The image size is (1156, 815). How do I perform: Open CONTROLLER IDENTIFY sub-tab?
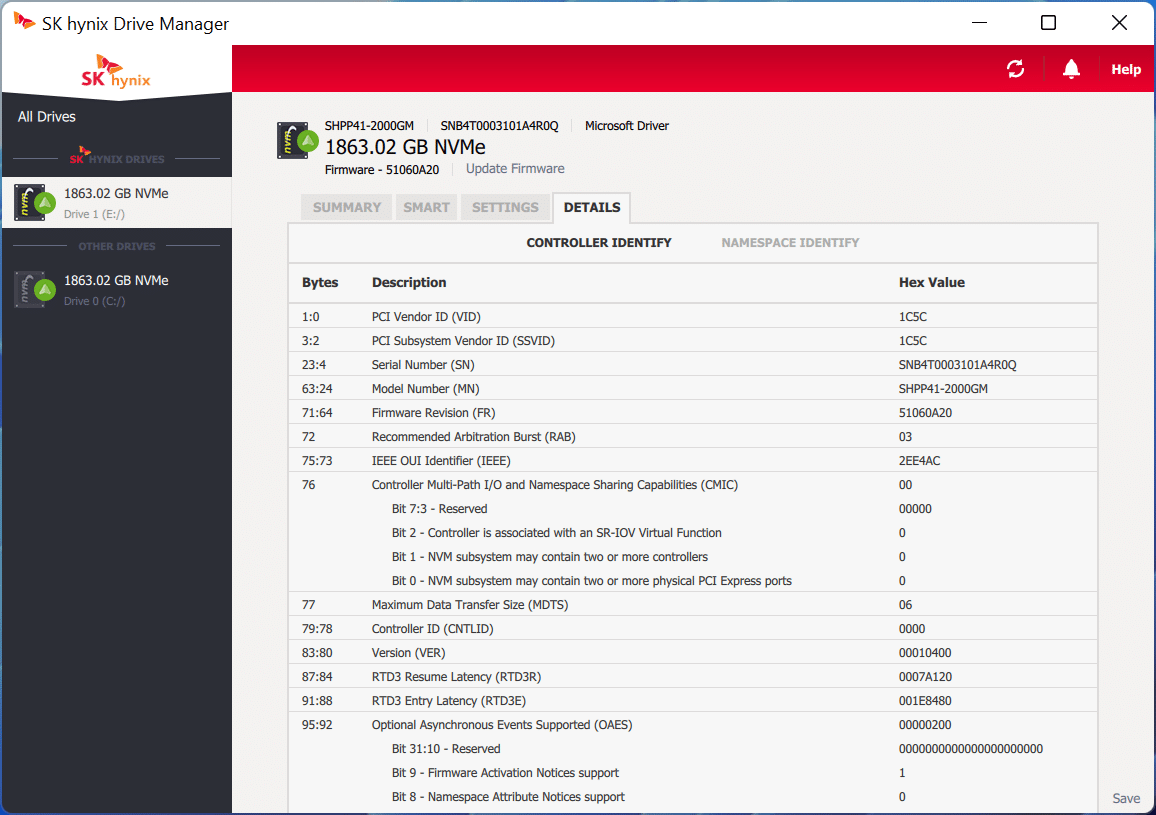tap(599, 243)
